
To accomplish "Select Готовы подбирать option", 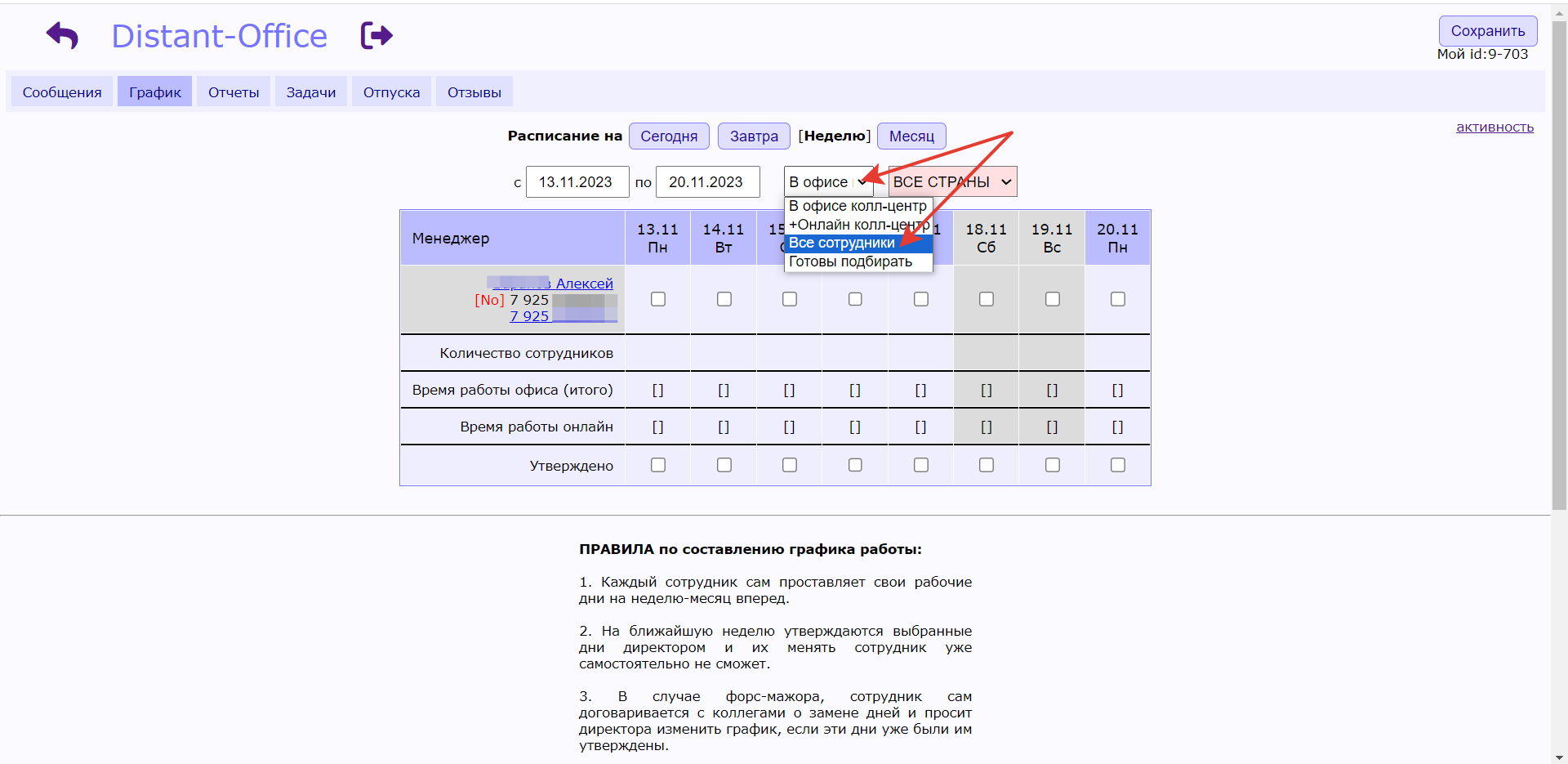I will click(858, 261).
